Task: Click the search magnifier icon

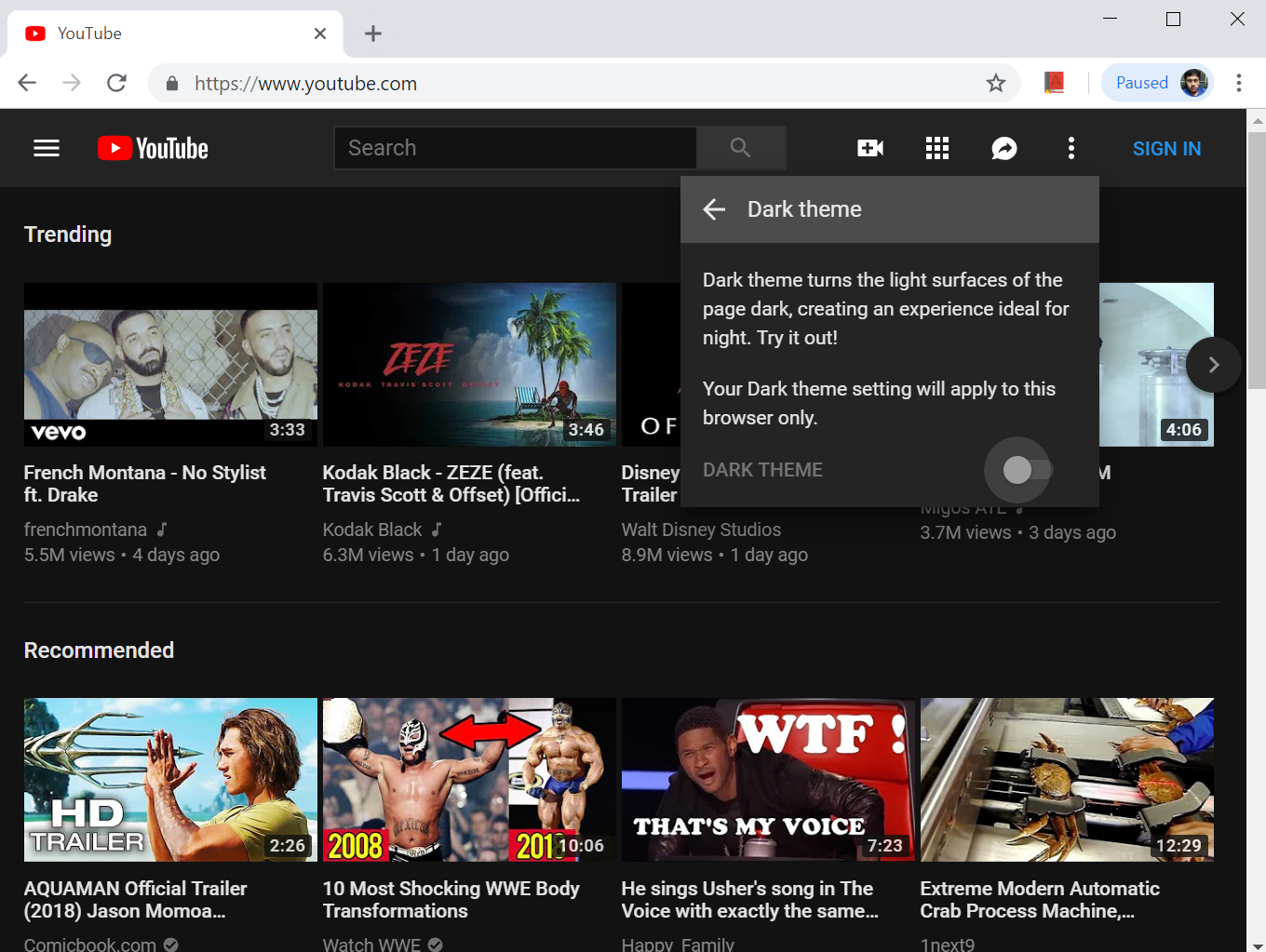Action: [x=740, y=147]
